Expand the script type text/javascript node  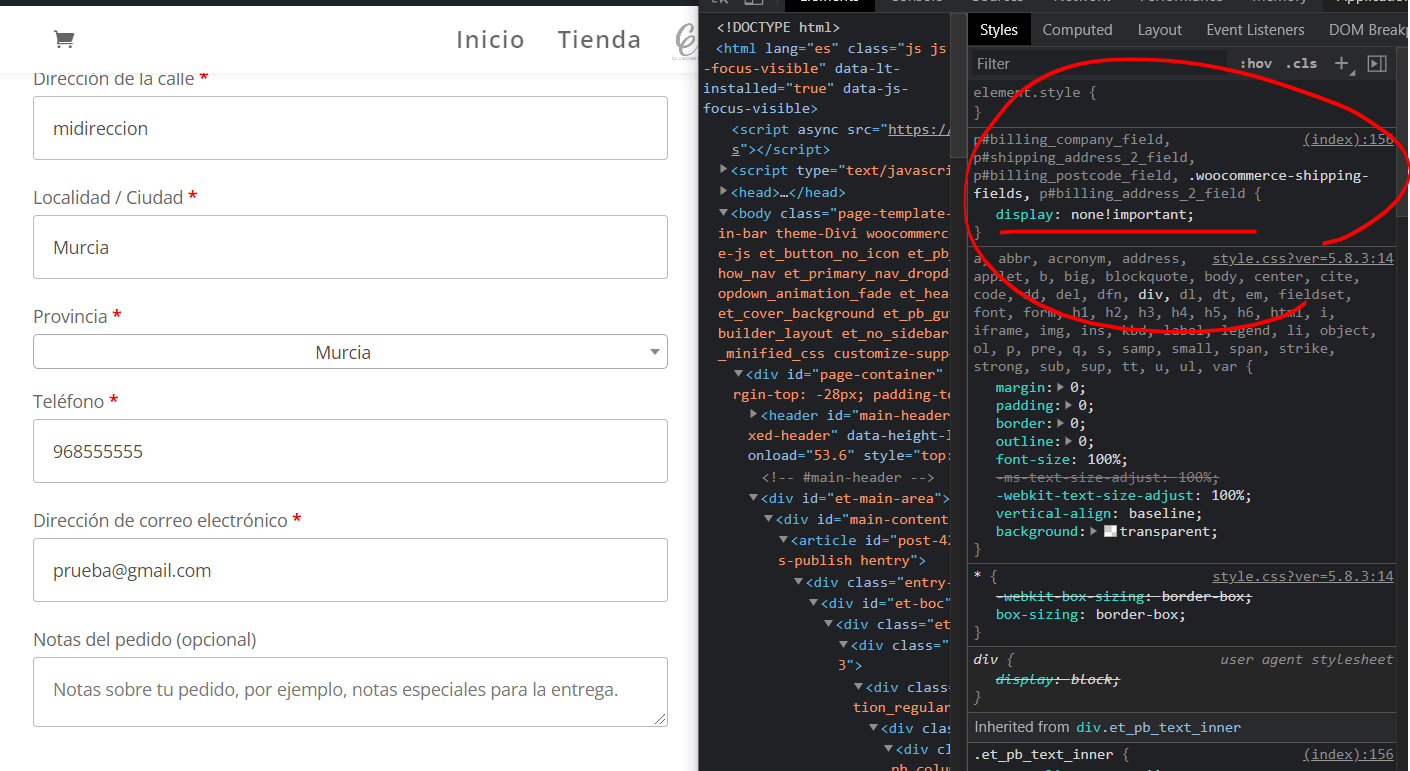point(724,170)
